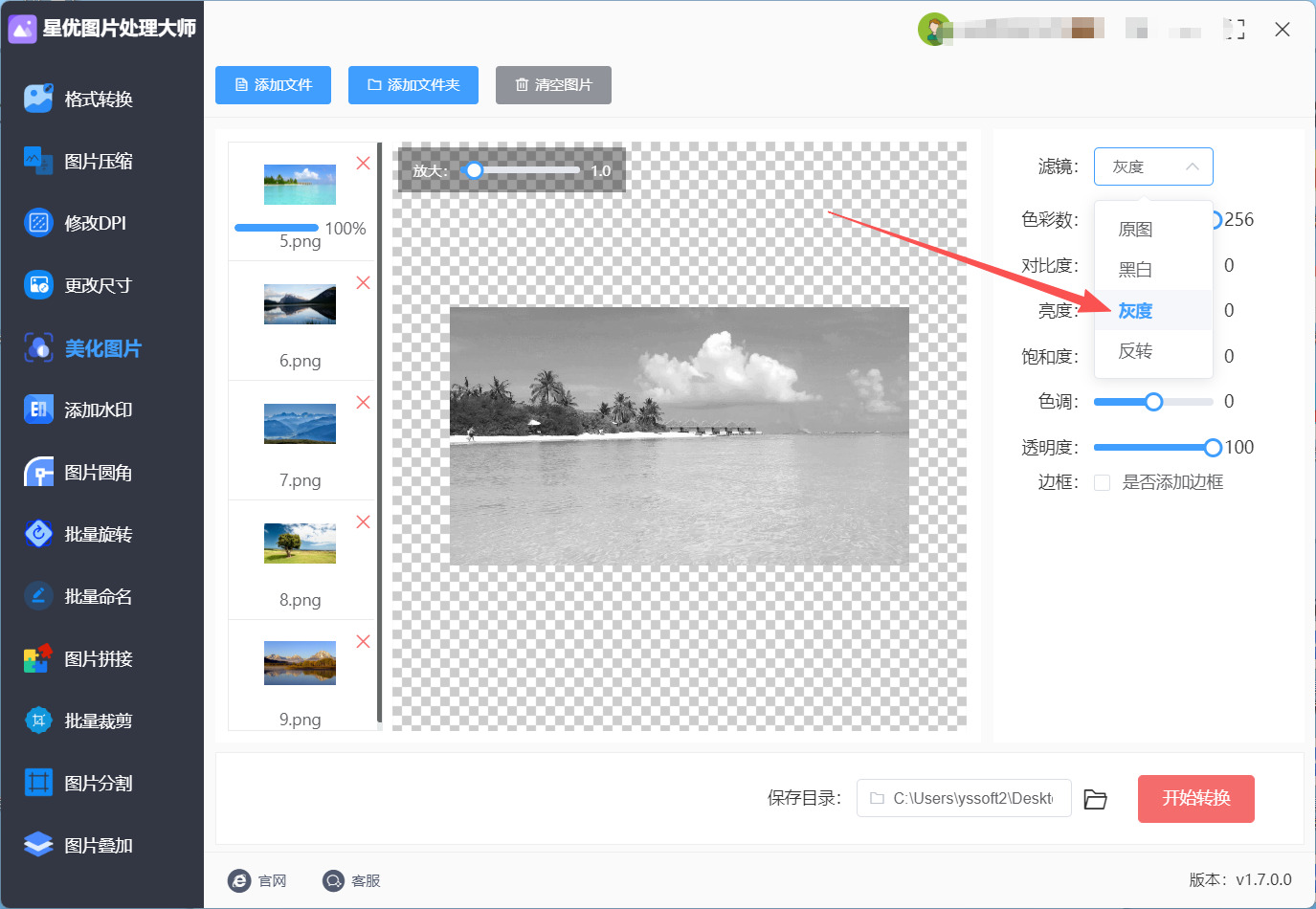
Task: Click the 清空图片 clear images button
Action: 553,85
